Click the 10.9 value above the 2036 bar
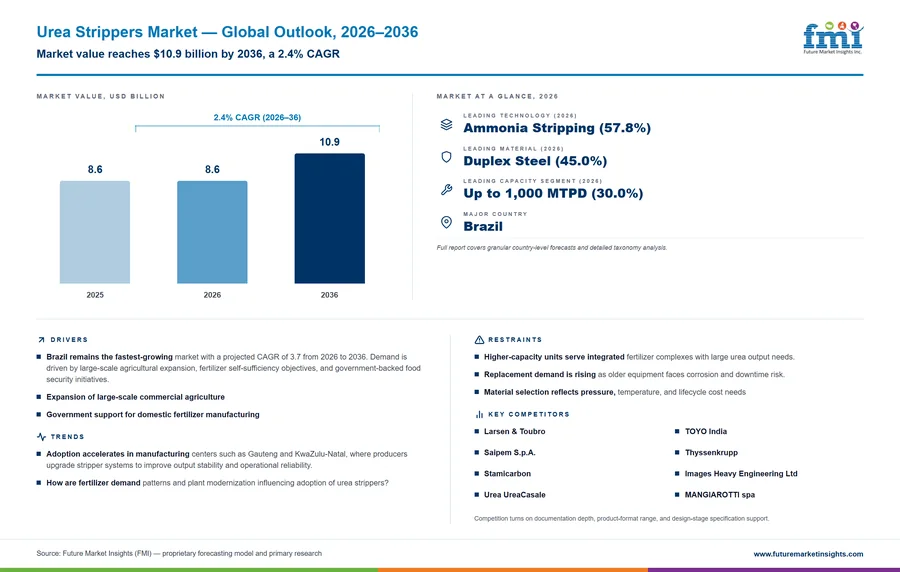Image resolution: width=900 pixels, height=572 pixels. coord(329,142)
